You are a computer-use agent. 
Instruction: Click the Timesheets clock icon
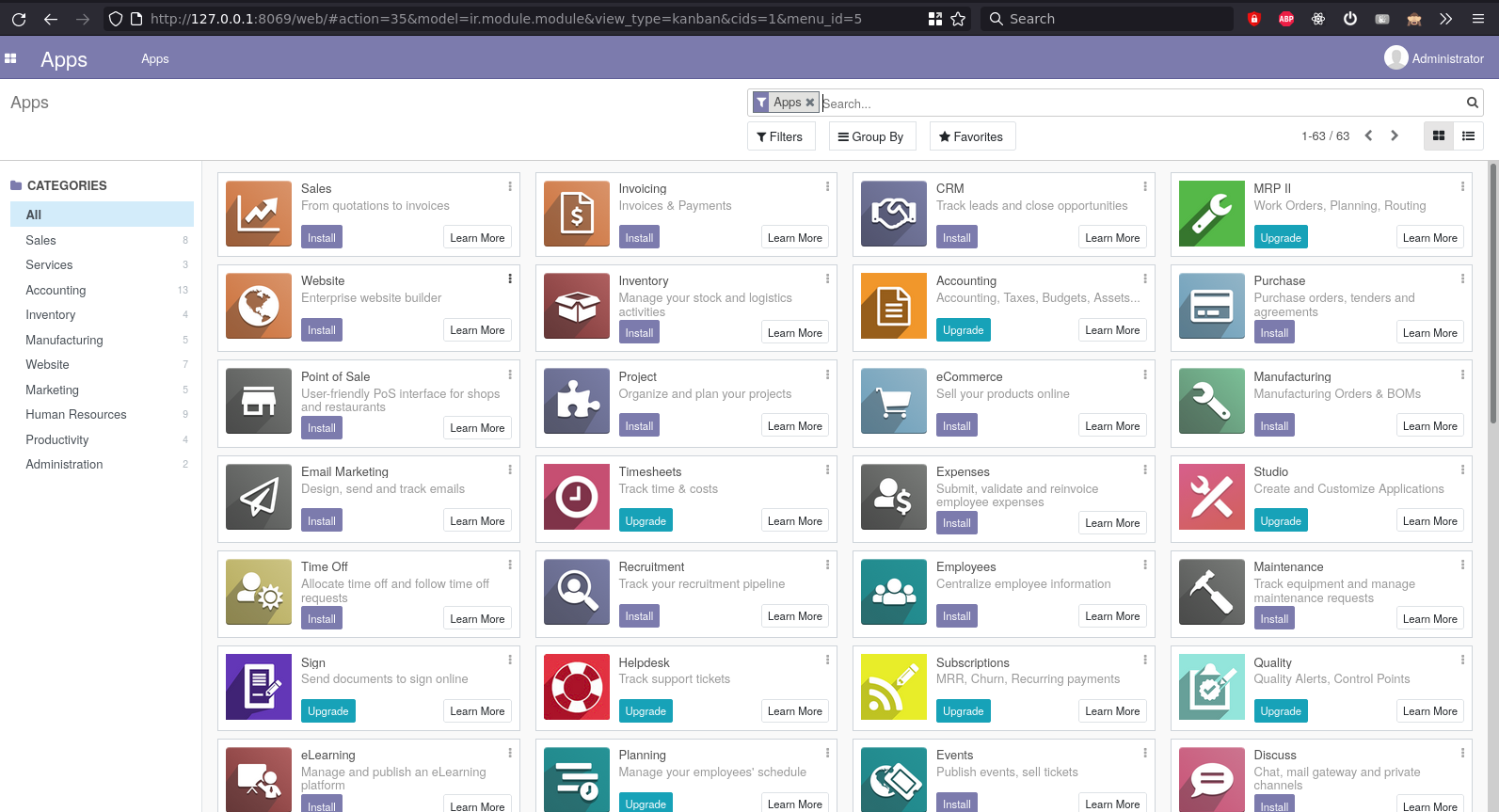point(577,497)
